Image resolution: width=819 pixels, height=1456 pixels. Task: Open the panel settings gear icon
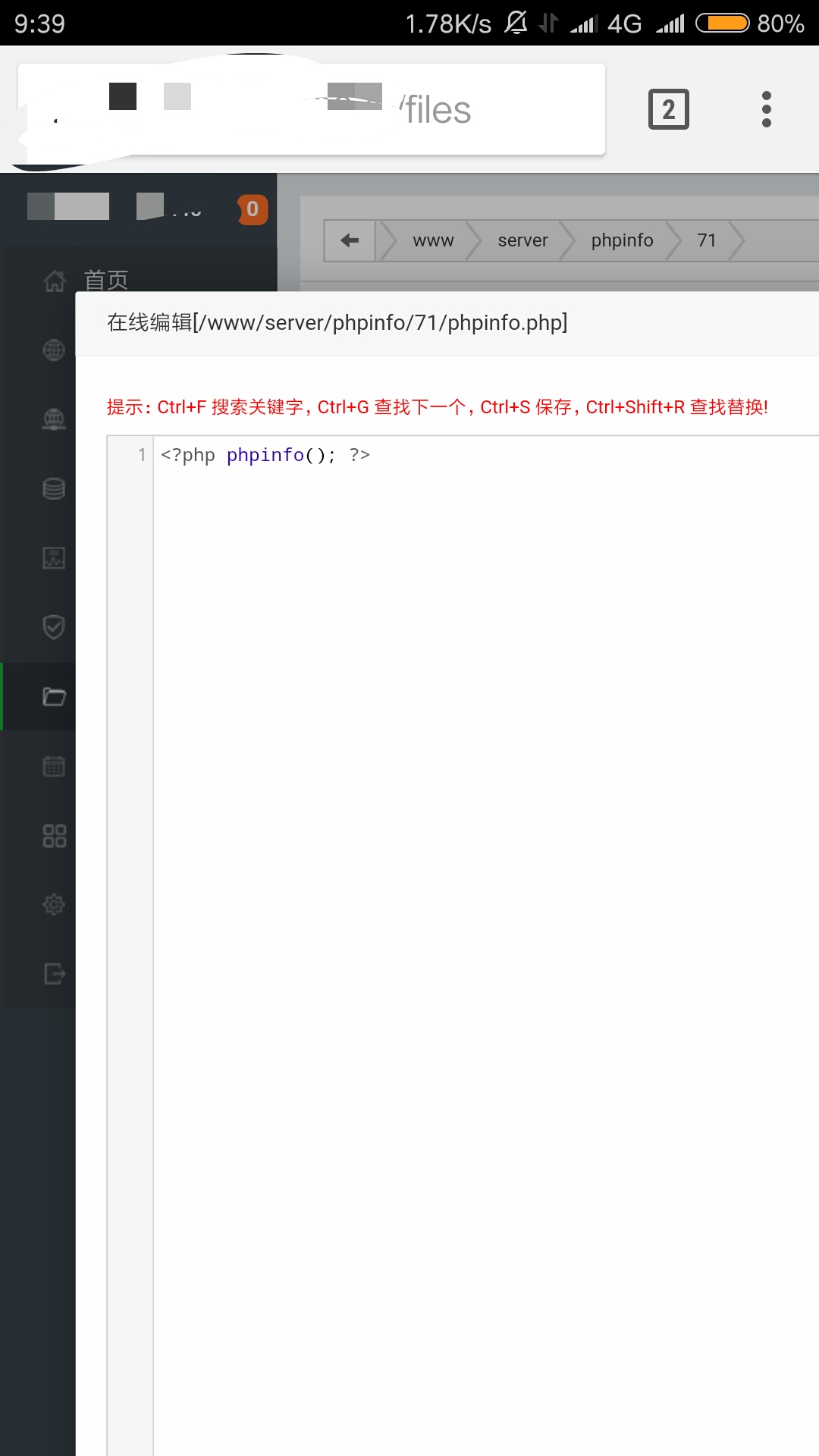coord(54,905)
